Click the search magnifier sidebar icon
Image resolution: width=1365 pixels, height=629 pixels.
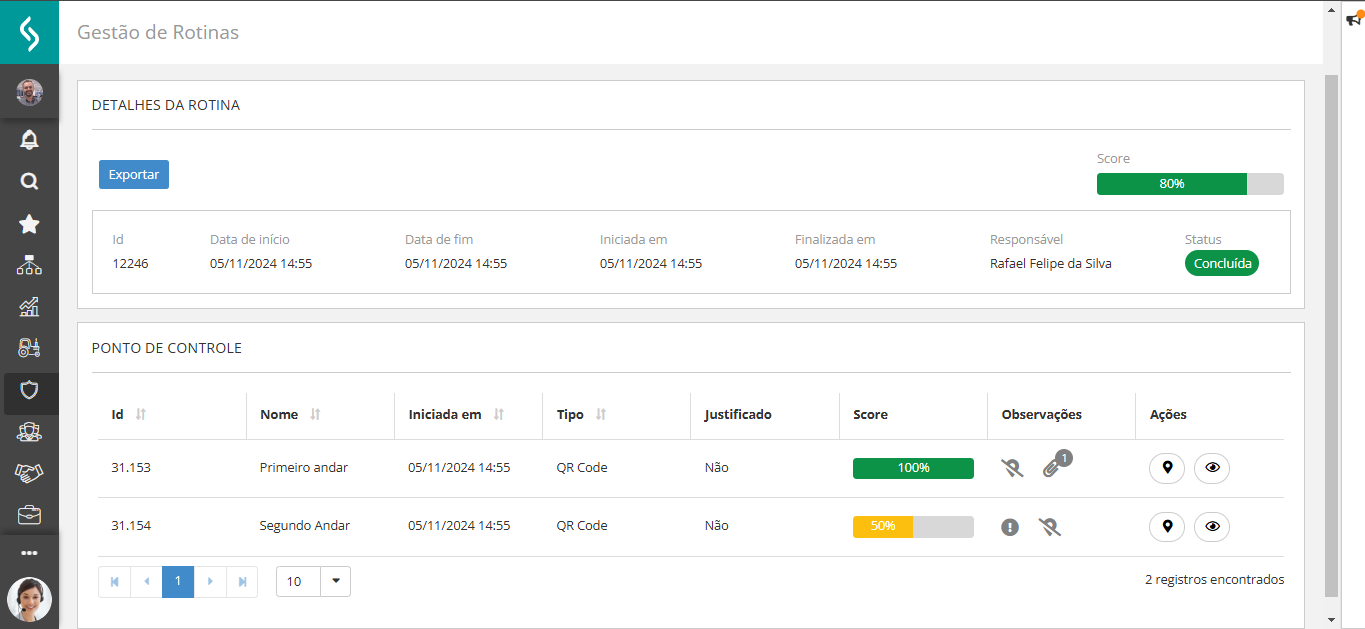(29, 182)
